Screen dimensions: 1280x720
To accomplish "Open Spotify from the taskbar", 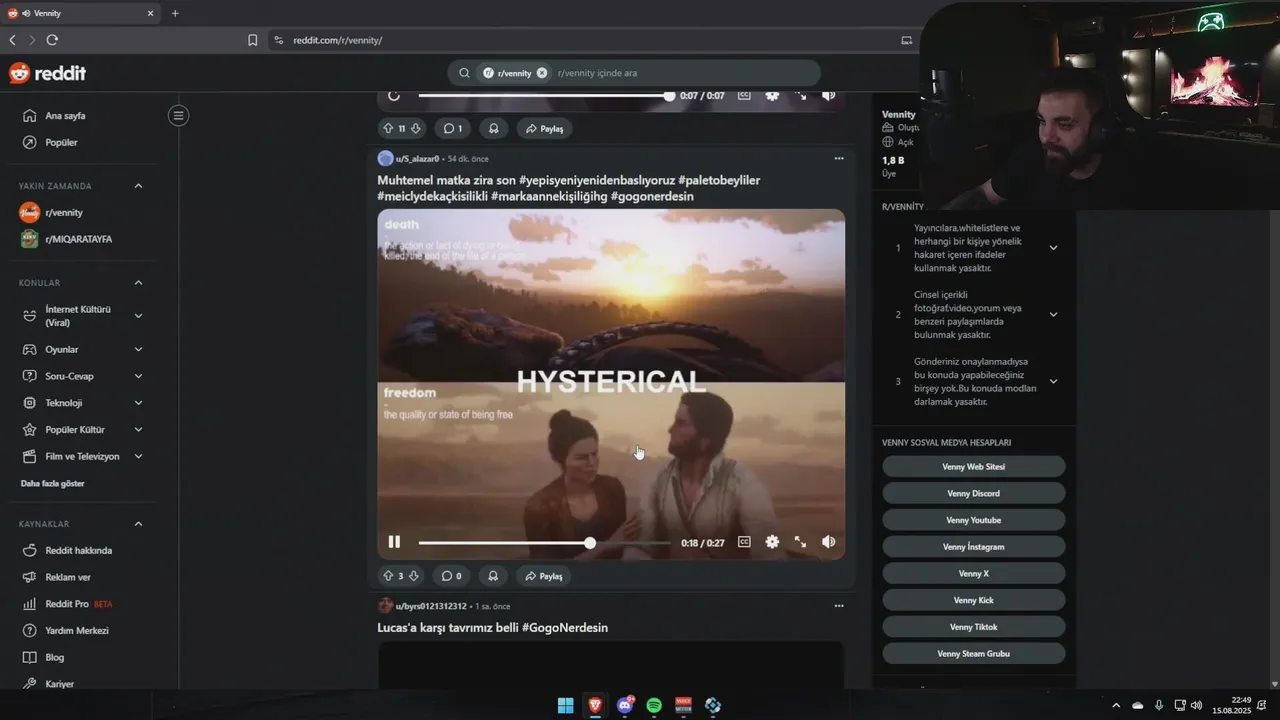I will (654, 705).
